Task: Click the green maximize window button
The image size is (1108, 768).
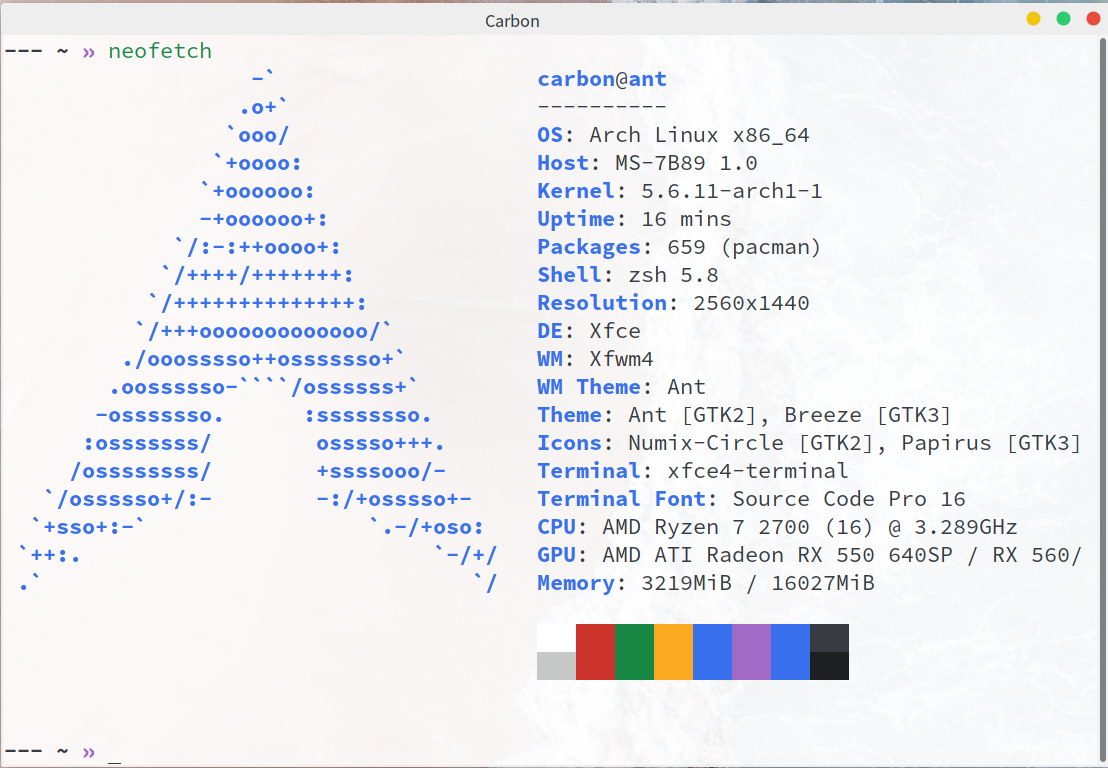Action: point(1063,19)
